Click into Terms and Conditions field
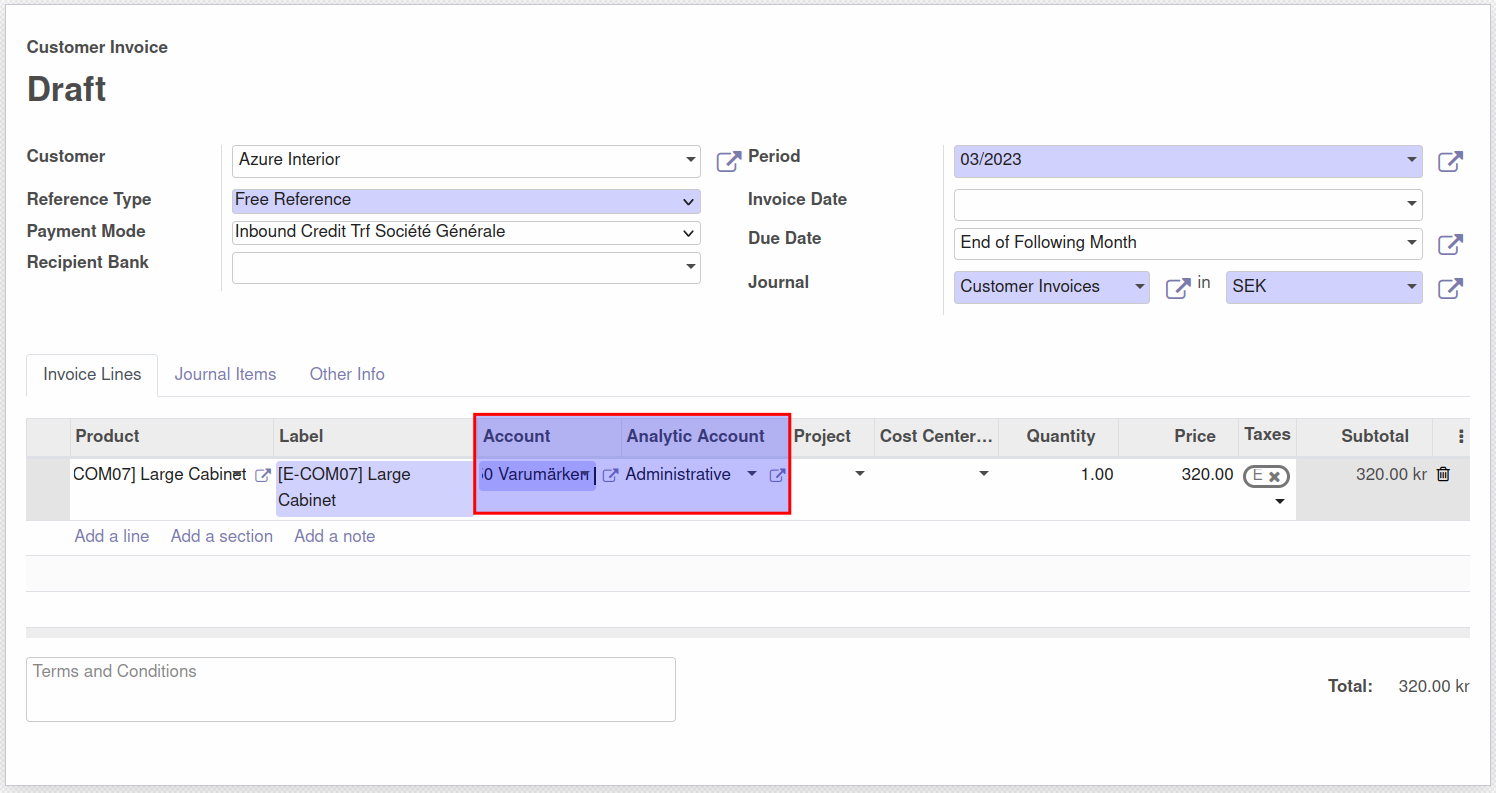This screenshot has height=793, width=1496. coord(351,689)
